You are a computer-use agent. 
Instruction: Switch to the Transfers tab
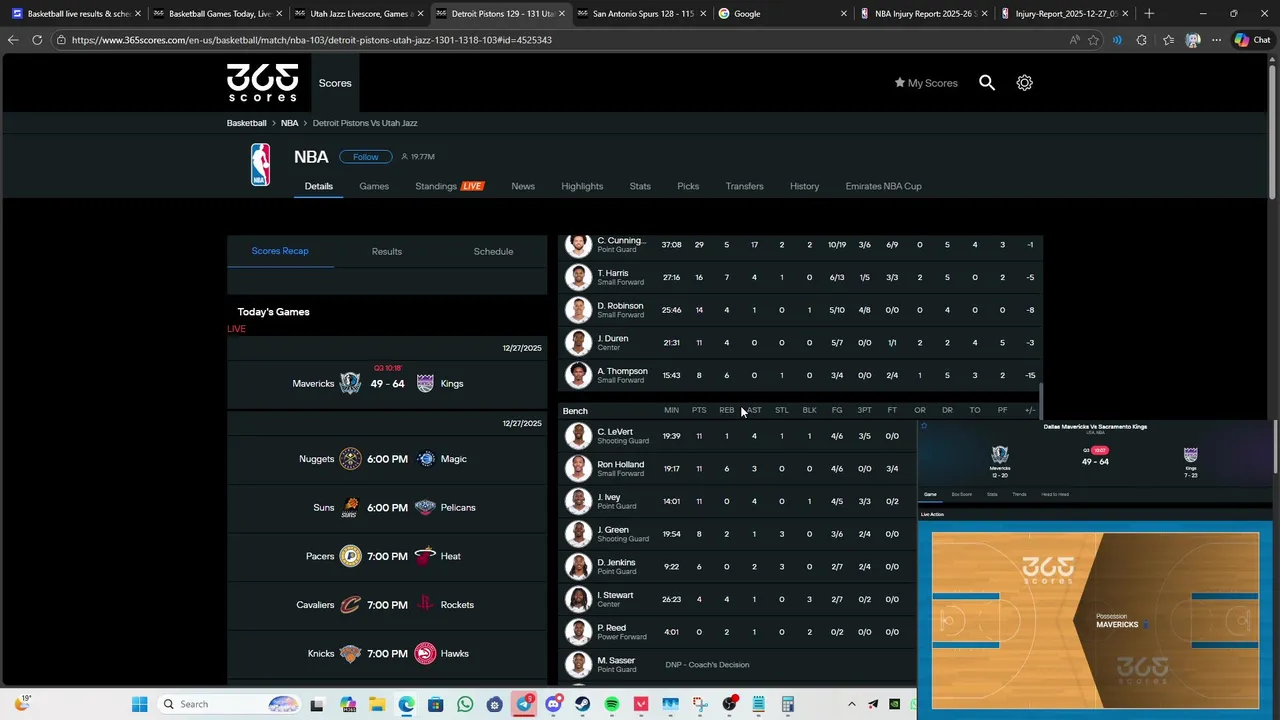click(744, 186)
